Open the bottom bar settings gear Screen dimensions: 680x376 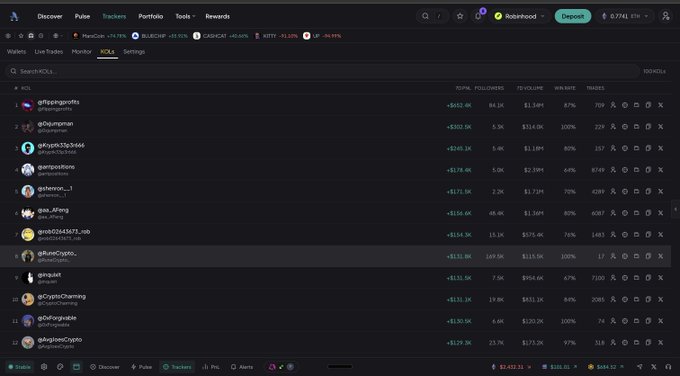point(44,367)
